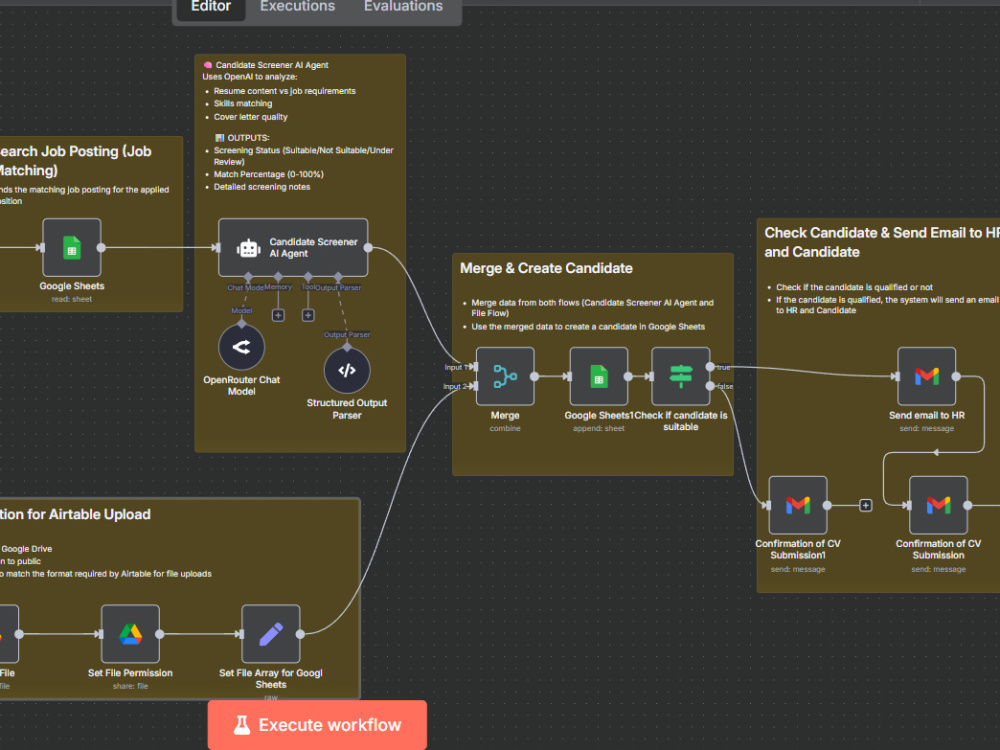This screenshot has width=1000, height=750.
Task: Select the Set File Array for Google Sheets node
Action: pyautogui.click(x=271, y=634)
